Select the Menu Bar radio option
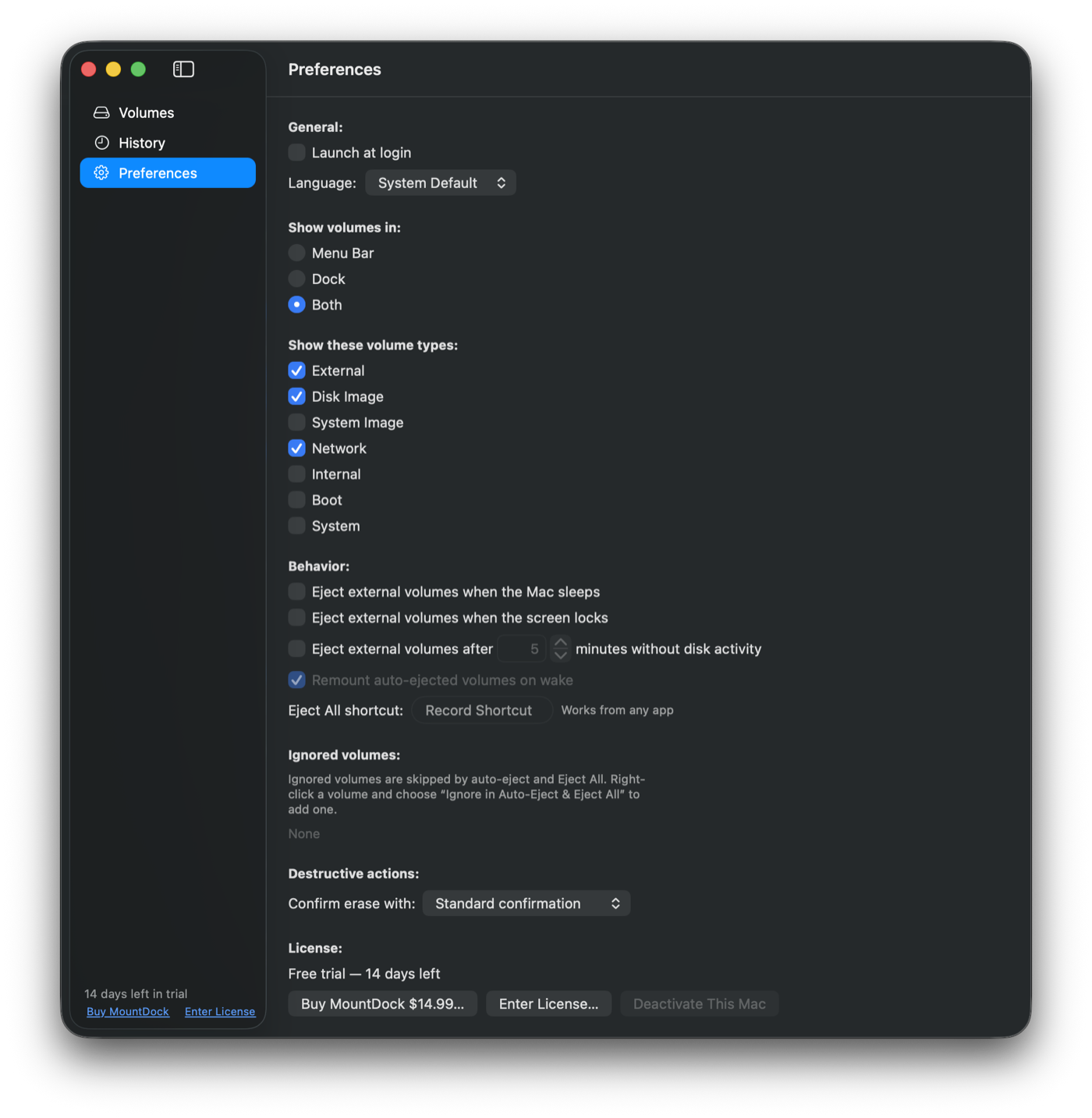Image resolution: width=1092 pixels, height=1118 pixels. 296,253
